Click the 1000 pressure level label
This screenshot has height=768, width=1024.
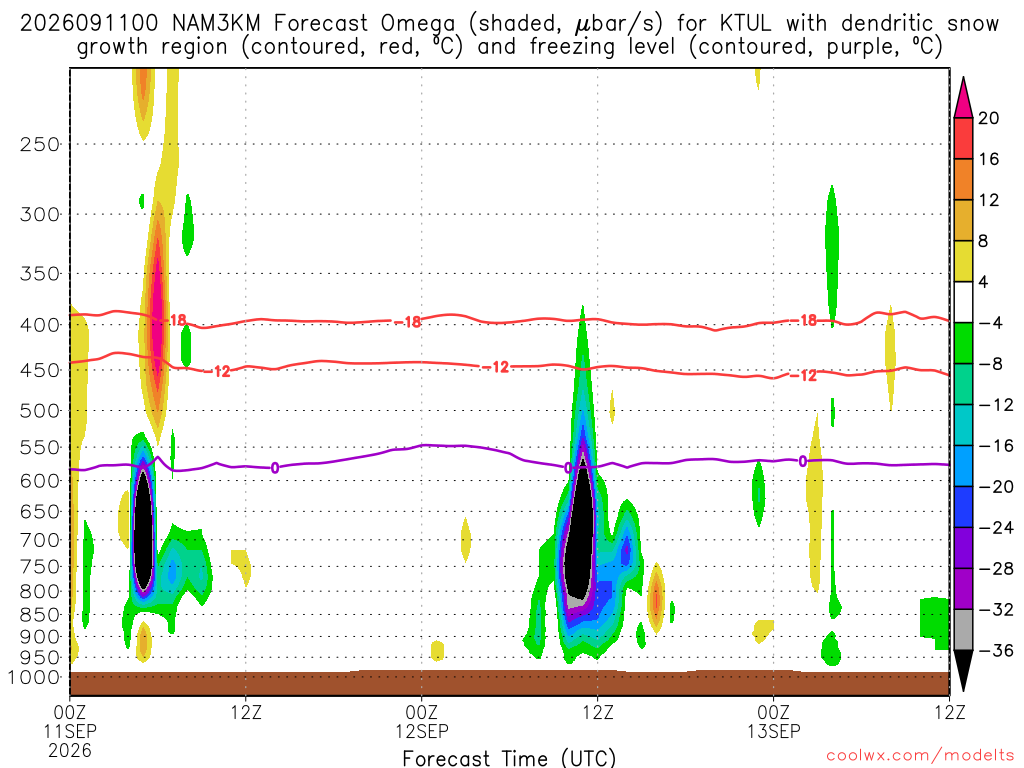click(34, 677)
